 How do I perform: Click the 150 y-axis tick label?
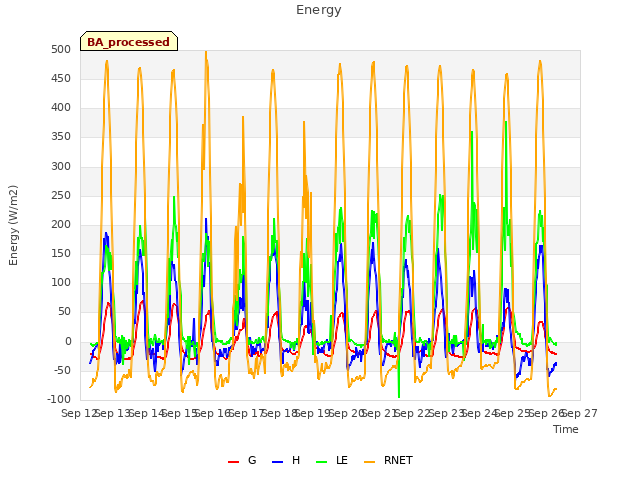(61, 254)
